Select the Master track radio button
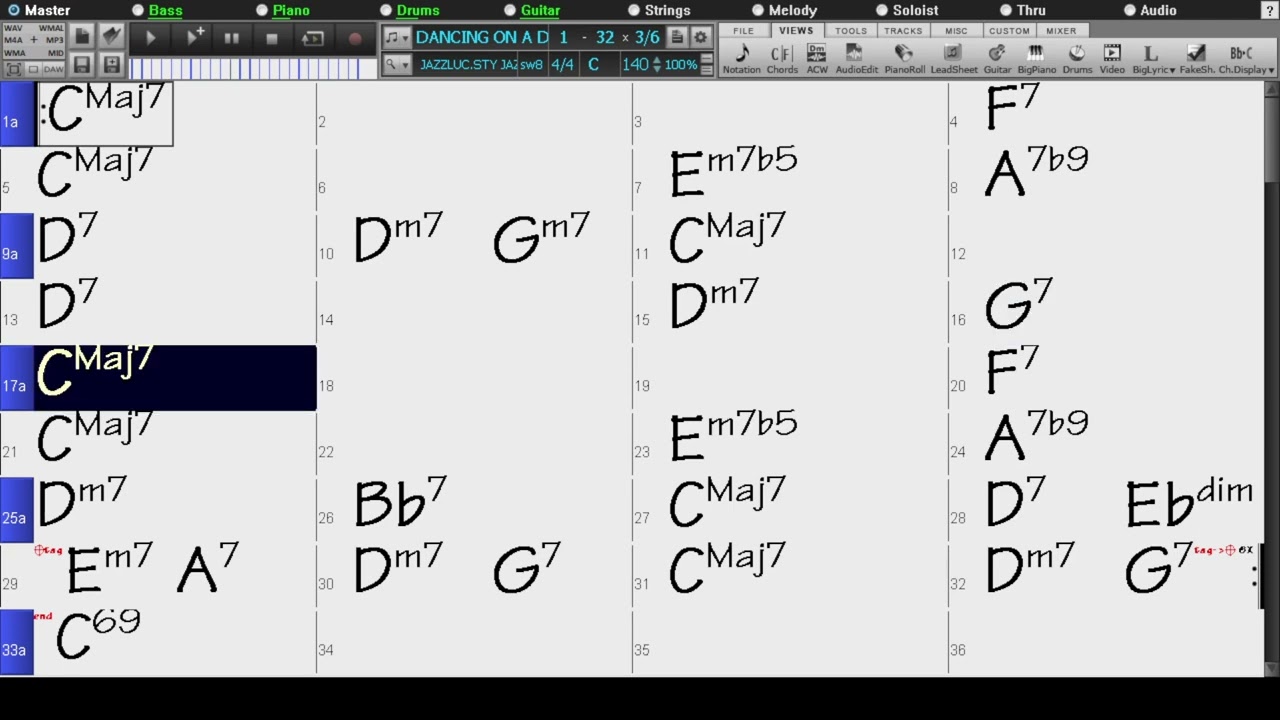 14,10
